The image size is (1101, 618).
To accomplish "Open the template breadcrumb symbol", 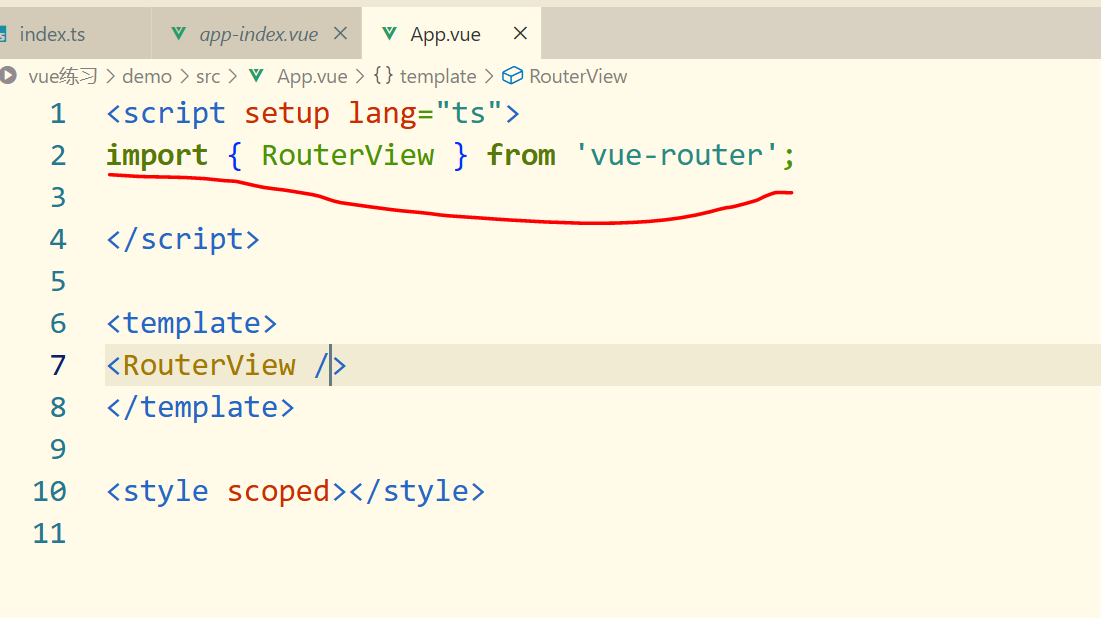I will [x=438, y=76].
